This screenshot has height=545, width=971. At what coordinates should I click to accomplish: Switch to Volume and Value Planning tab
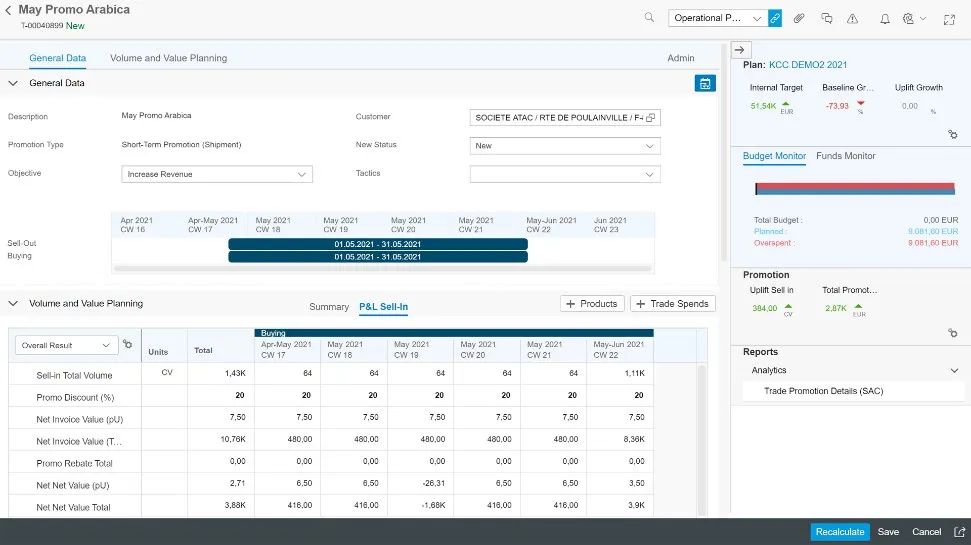point(168,58)
